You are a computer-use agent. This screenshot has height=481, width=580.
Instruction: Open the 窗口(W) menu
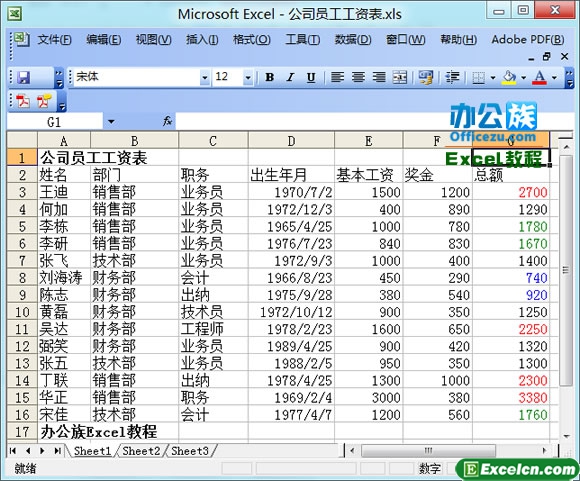405,39
